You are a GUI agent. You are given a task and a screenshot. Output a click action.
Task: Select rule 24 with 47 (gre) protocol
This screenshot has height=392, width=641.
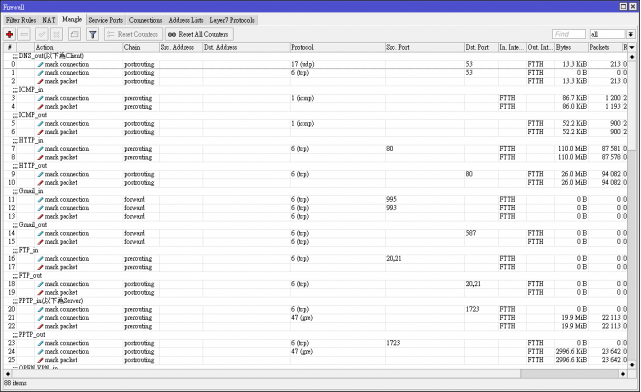click(x=315, y=352)
